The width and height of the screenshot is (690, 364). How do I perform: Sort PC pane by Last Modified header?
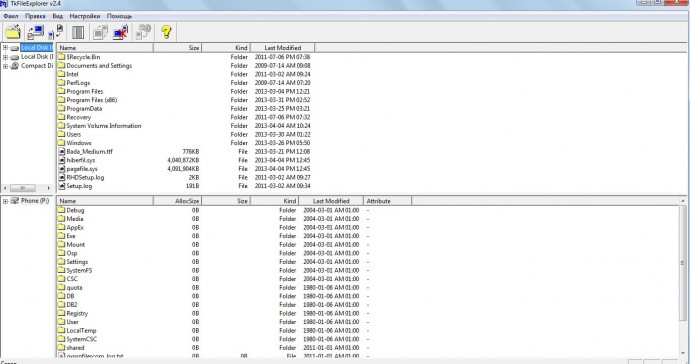(283, 48)
